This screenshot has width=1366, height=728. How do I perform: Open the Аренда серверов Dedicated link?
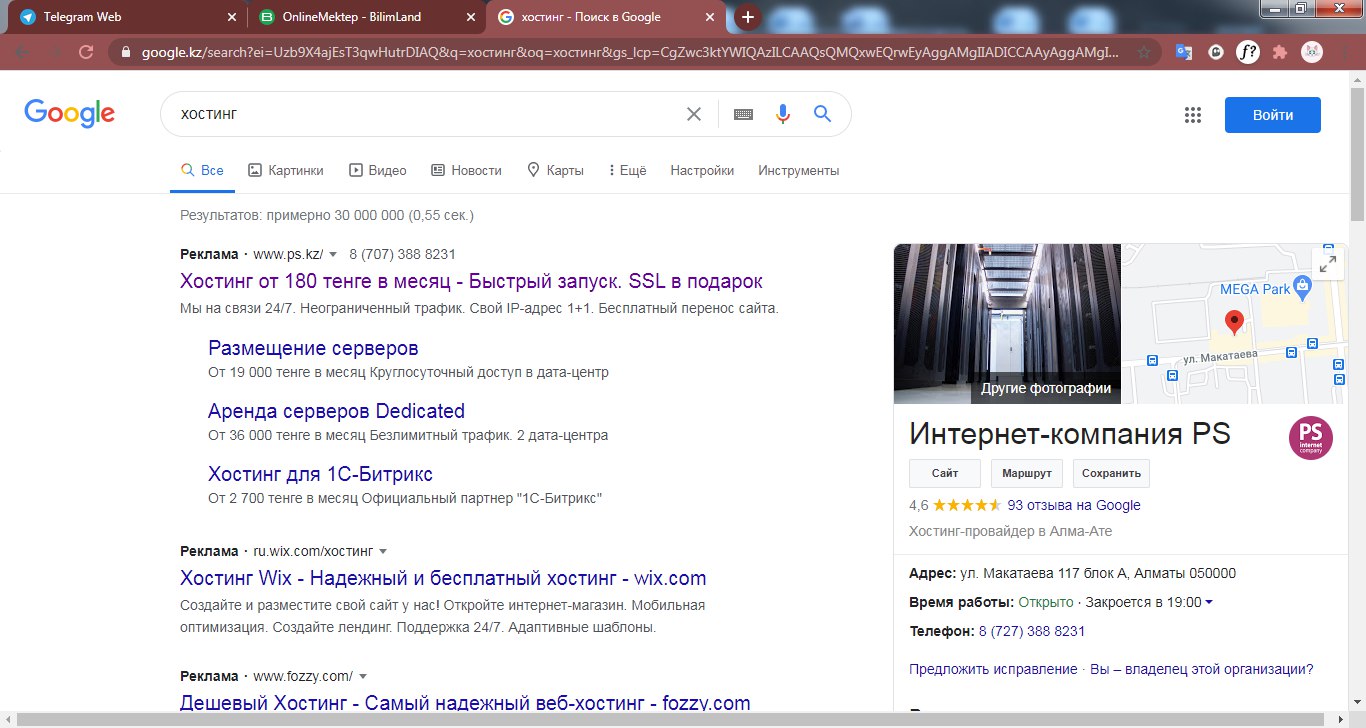tap(336, 411)
